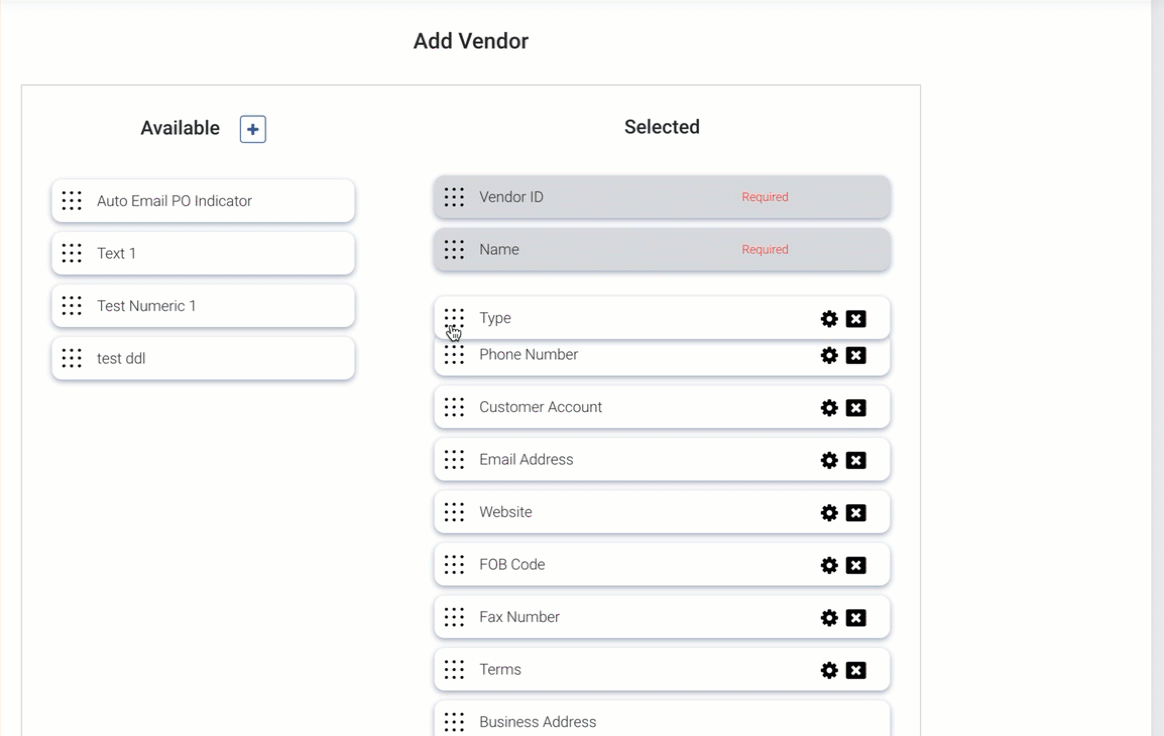Click the Selected column heading
The height and width of the screenshot is (736, 1164).
[661, 127]
